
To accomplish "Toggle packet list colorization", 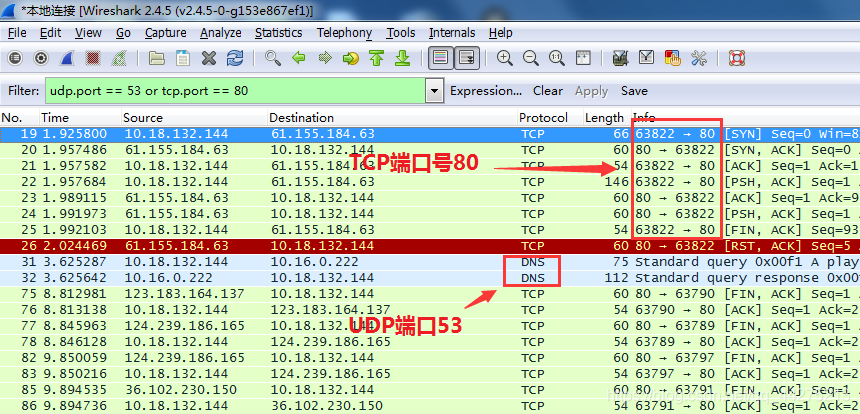I will click(440, 58).
